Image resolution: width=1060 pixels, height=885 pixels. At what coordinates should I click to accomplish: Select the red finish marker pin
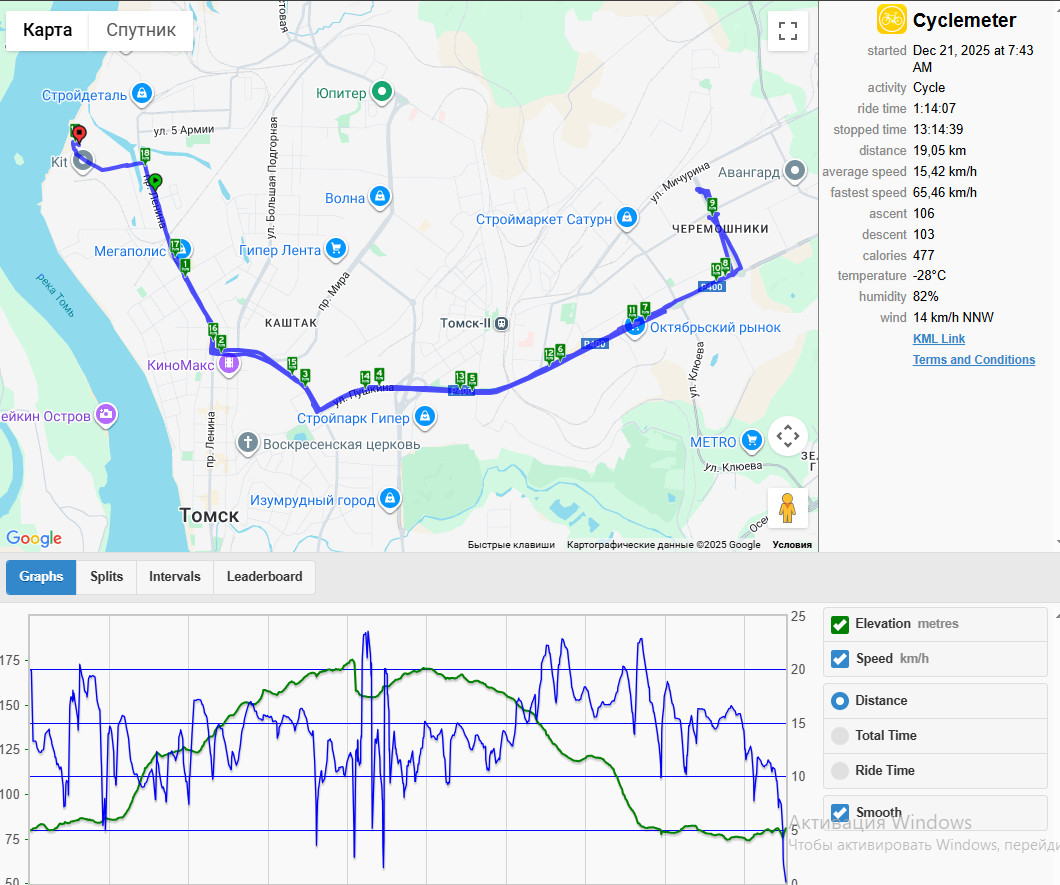79,134
